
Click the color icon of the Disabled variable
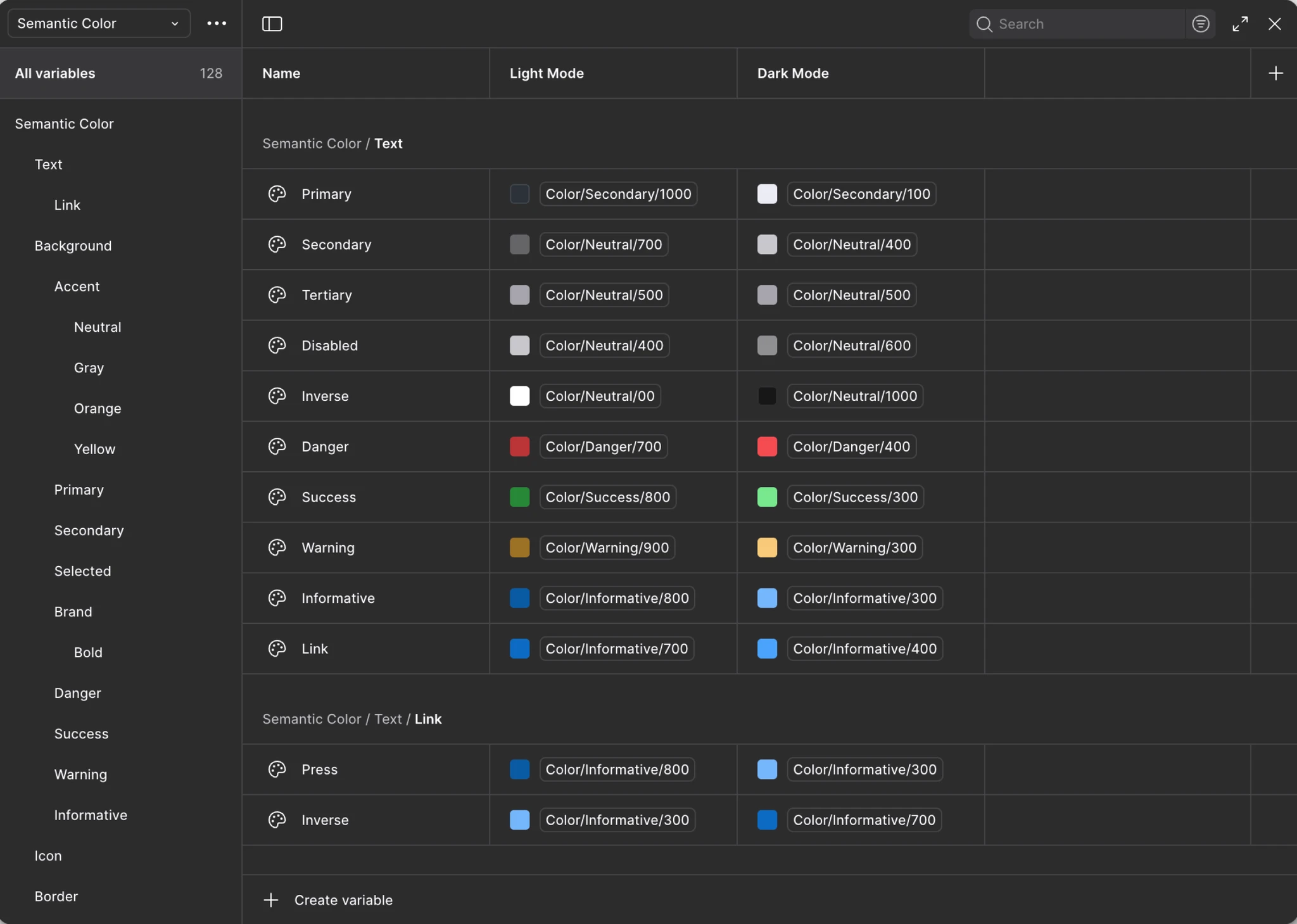[x=277, y=345]
